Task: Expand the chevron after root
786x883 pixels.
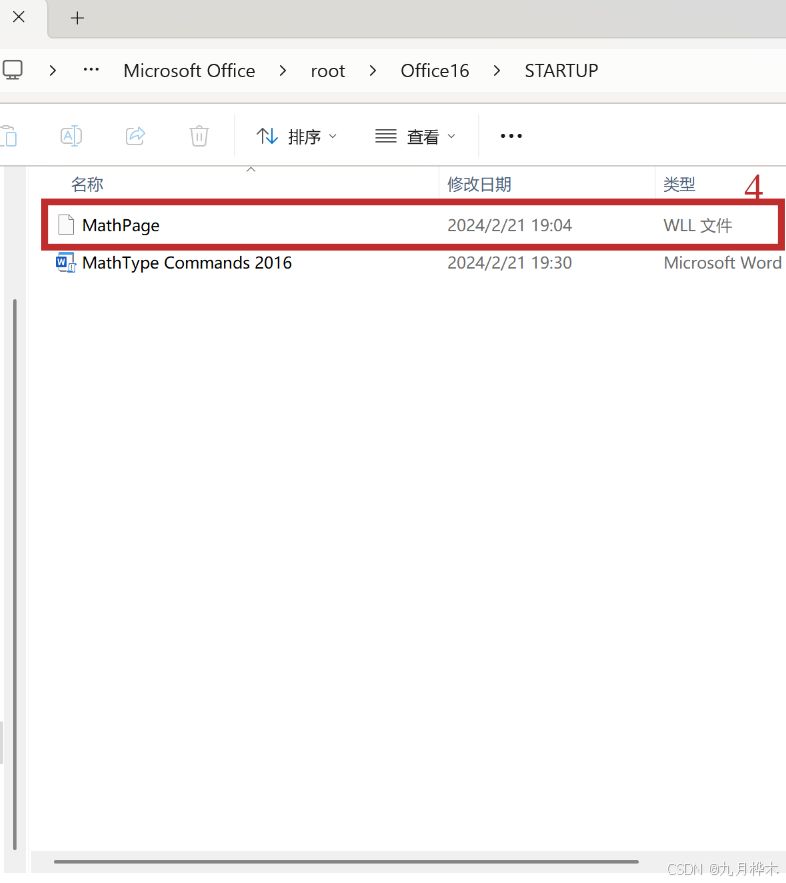Action: [x=373, y=70]
